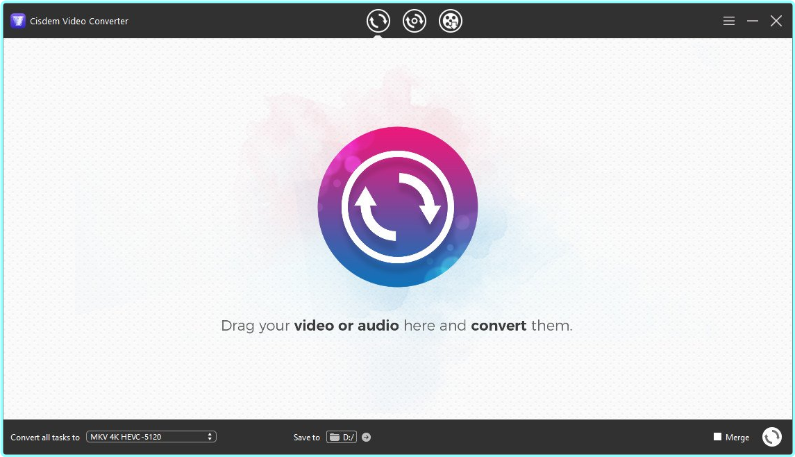Click the folder icon in Save to field
The height and width of the screenshot is (457, 795).
click(x=335, y=437)
